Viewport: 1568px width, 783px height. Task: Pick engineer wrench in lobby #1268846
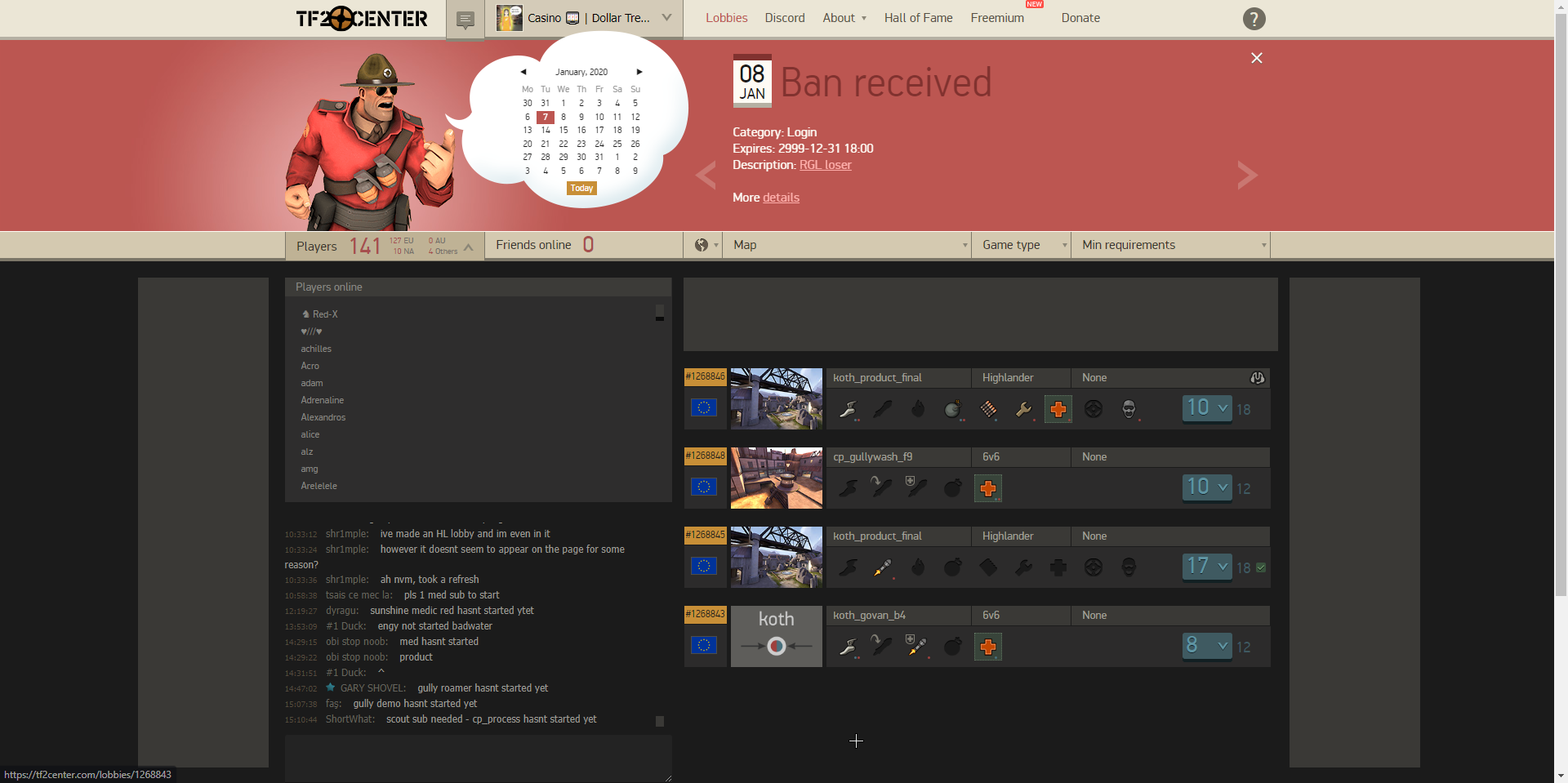click(x=1023, y=409)
